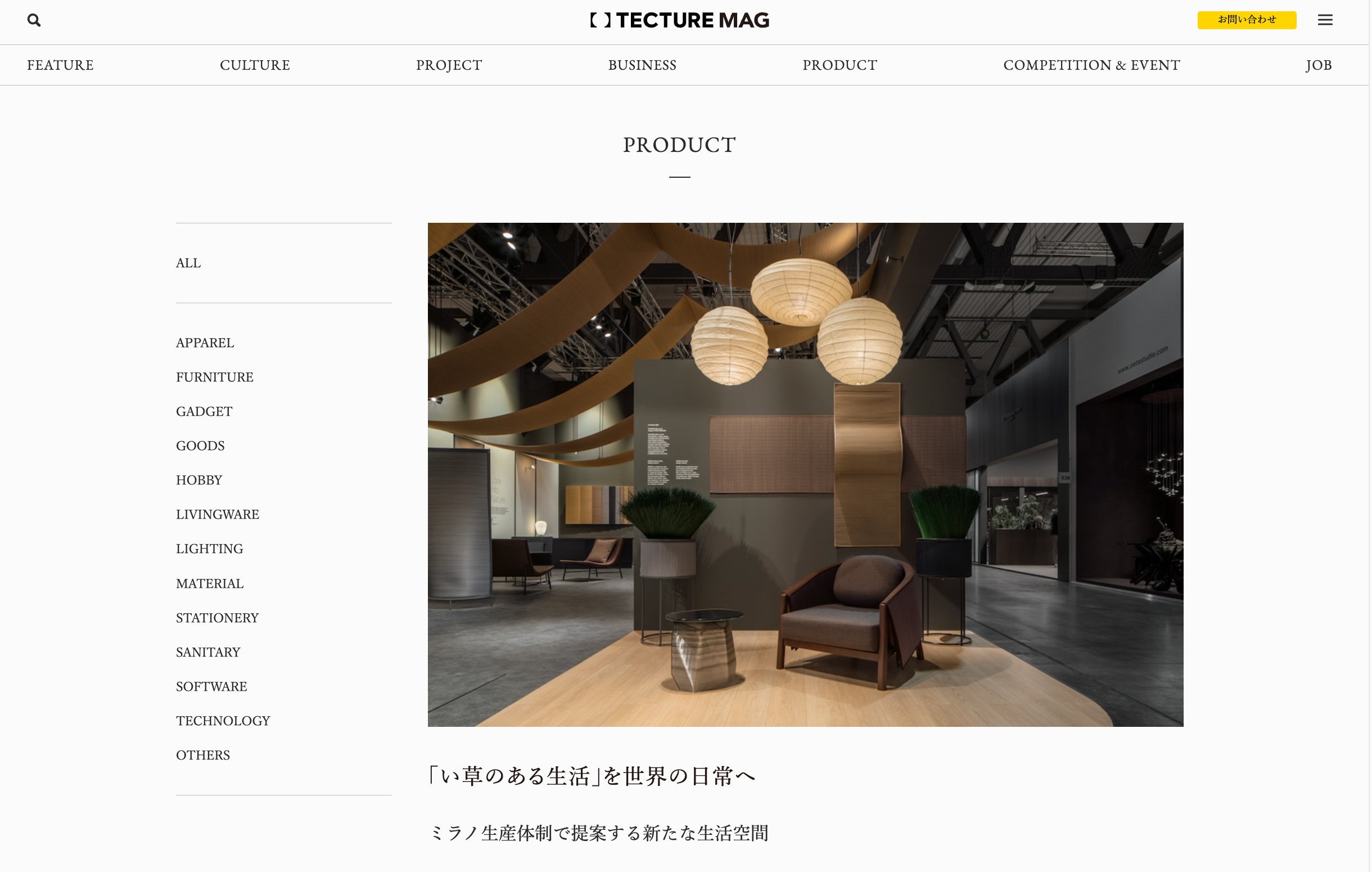Filter products by LIGHTING category
The width and height of the screenshot is (1372, 872).
pos(210,549)
